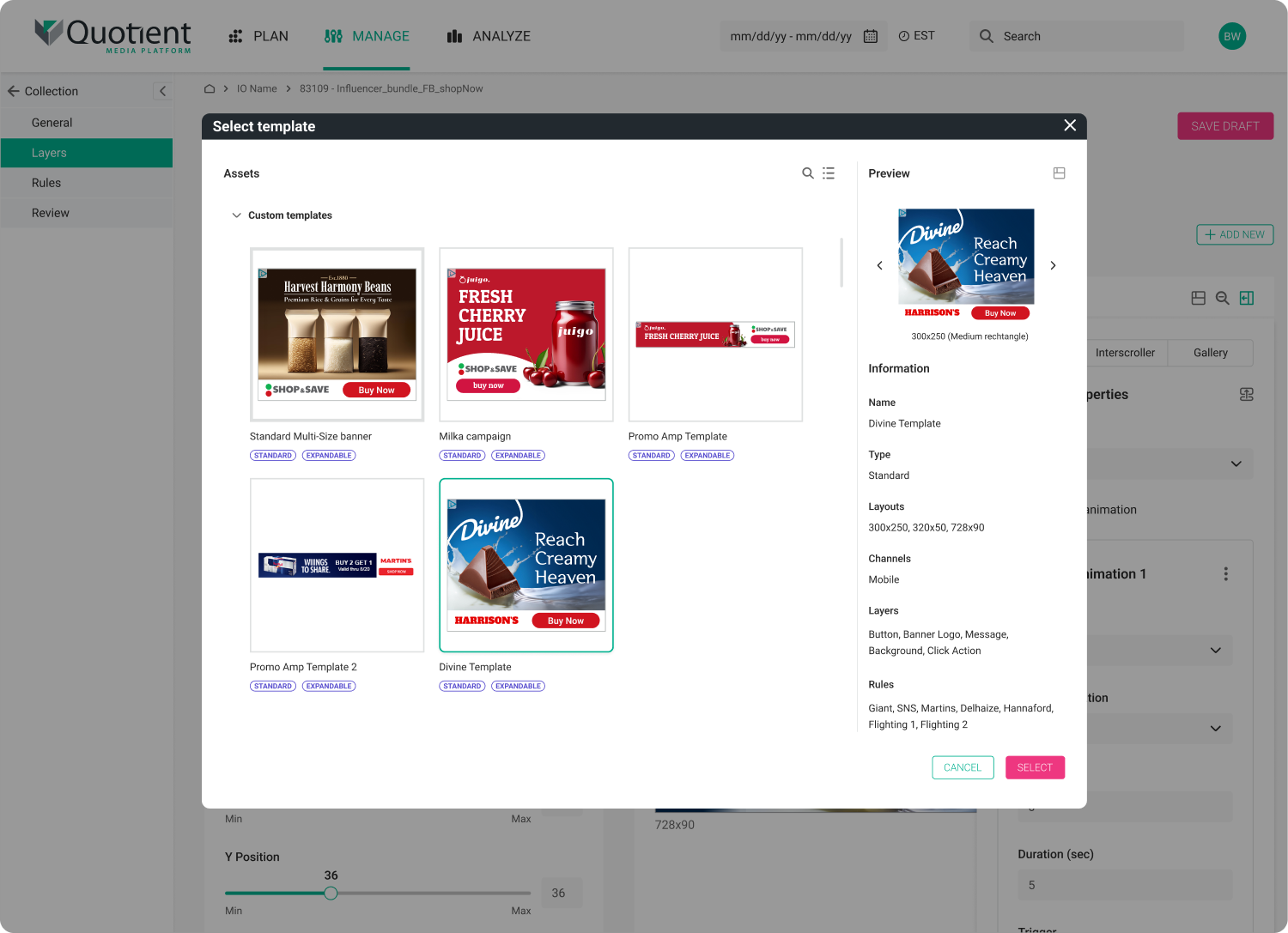Show next preview with right arrow

pos(1053,266)
